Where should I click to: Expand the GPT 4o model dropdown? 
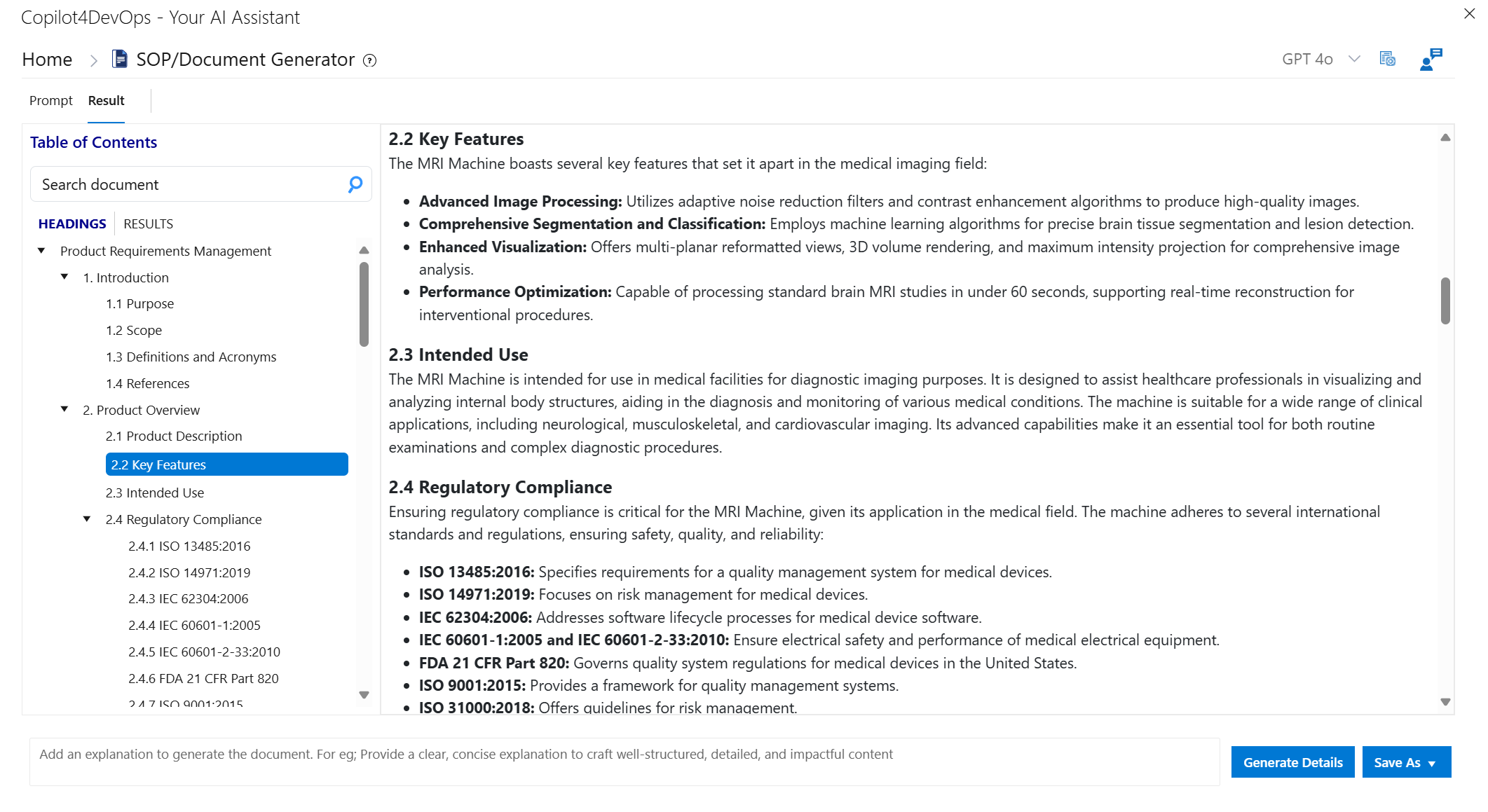1354,59
